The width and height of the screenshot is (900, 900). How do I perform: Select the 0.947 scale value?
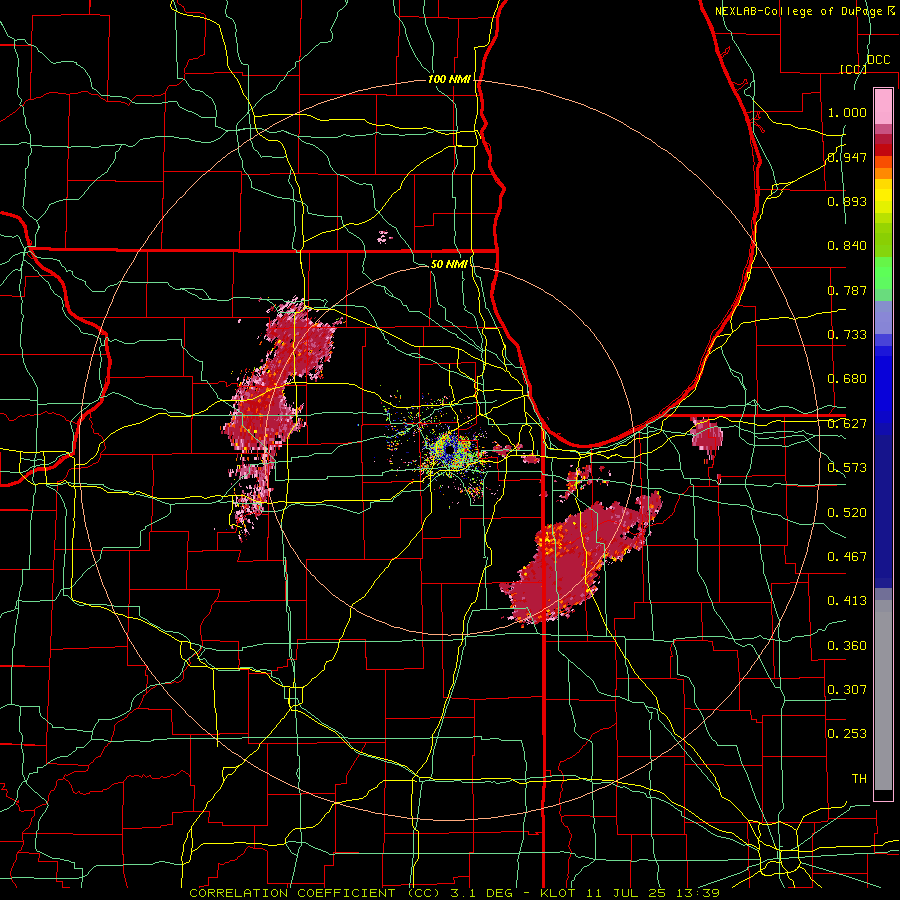pos(847,157)
